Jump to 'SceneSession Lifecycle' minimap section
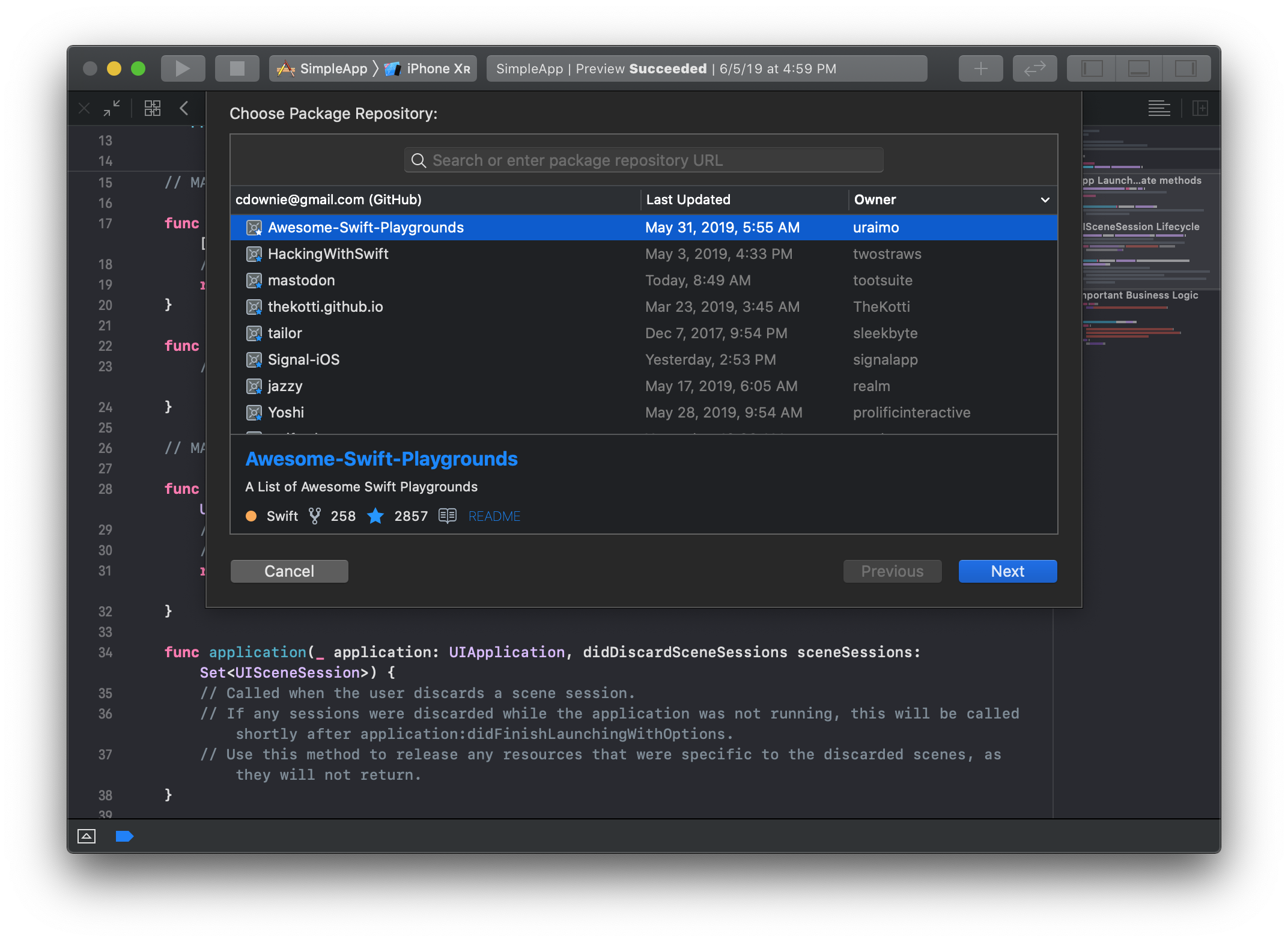Viewport: 1288px width, 942px height. pos(1141,226)
